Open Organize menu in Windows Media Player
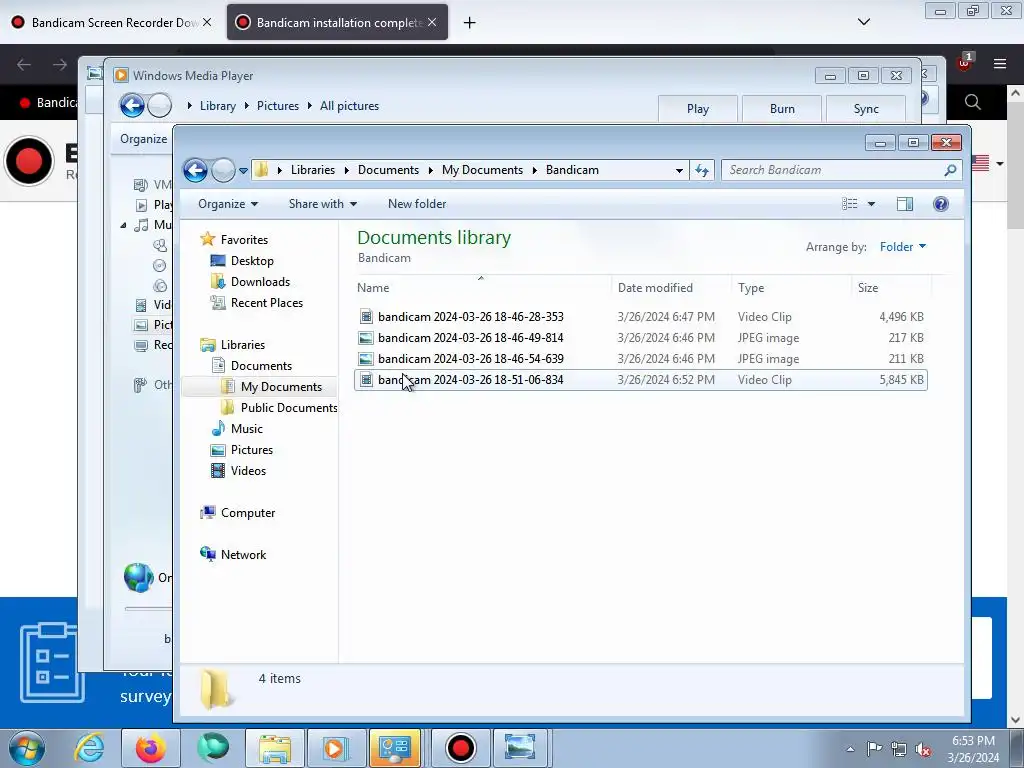The height and width of the screenshot is (768, 1024). coord(144,139)
